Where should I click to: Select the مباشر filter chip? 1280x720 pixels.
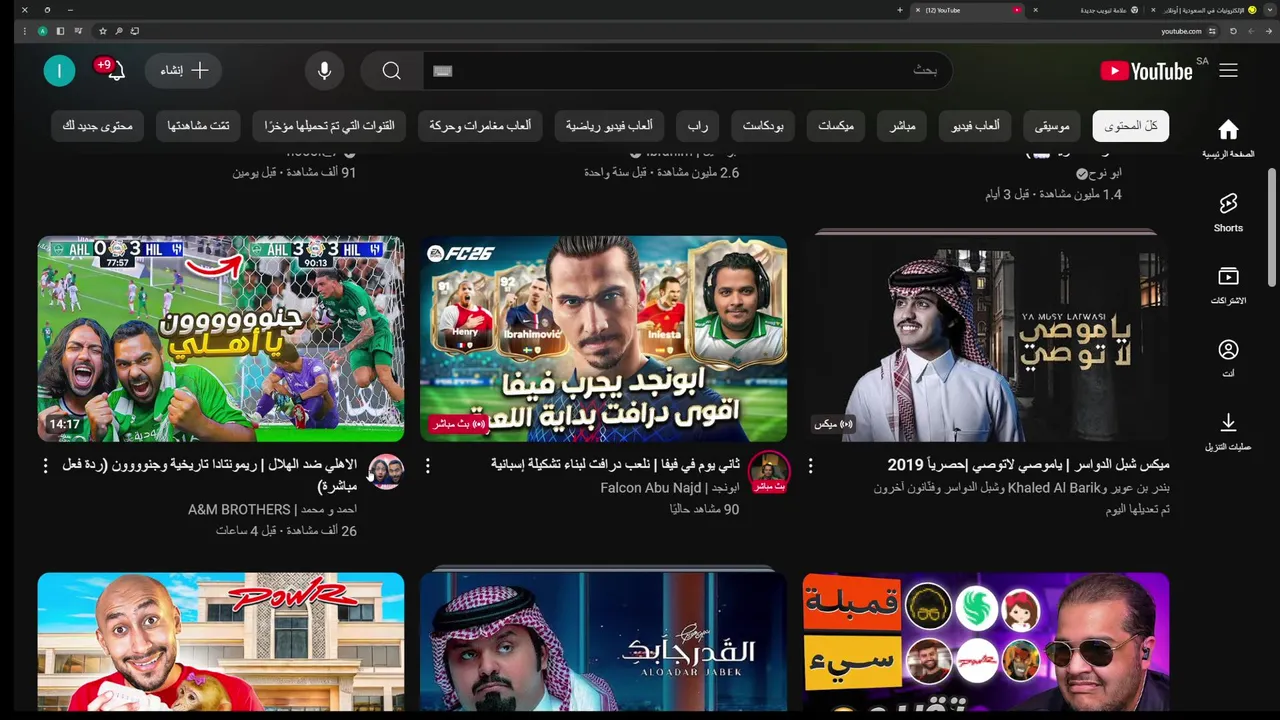point(903,126)
